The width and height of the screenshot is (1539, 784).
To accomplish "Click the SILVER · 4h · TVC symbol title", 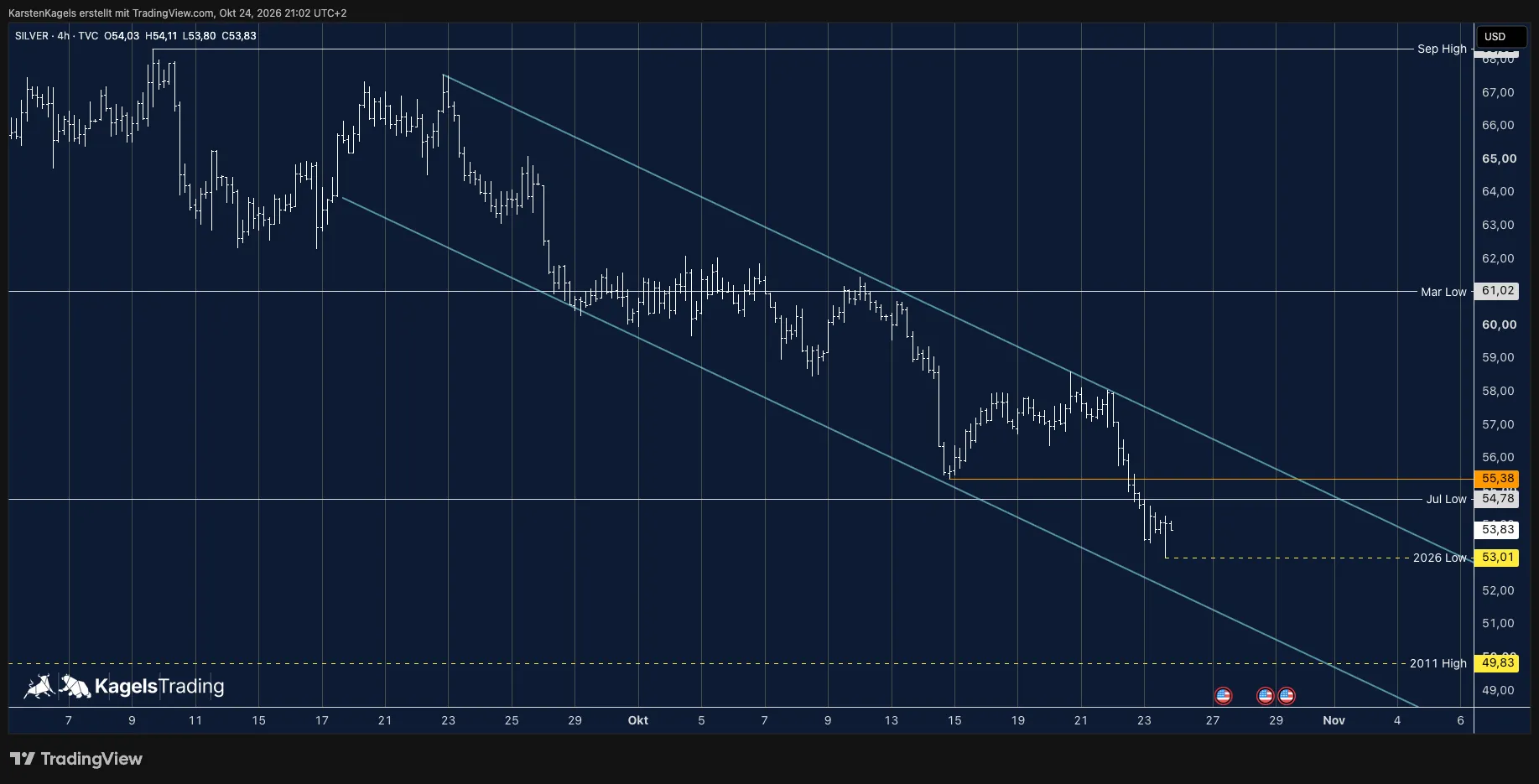I will [56, 36].
